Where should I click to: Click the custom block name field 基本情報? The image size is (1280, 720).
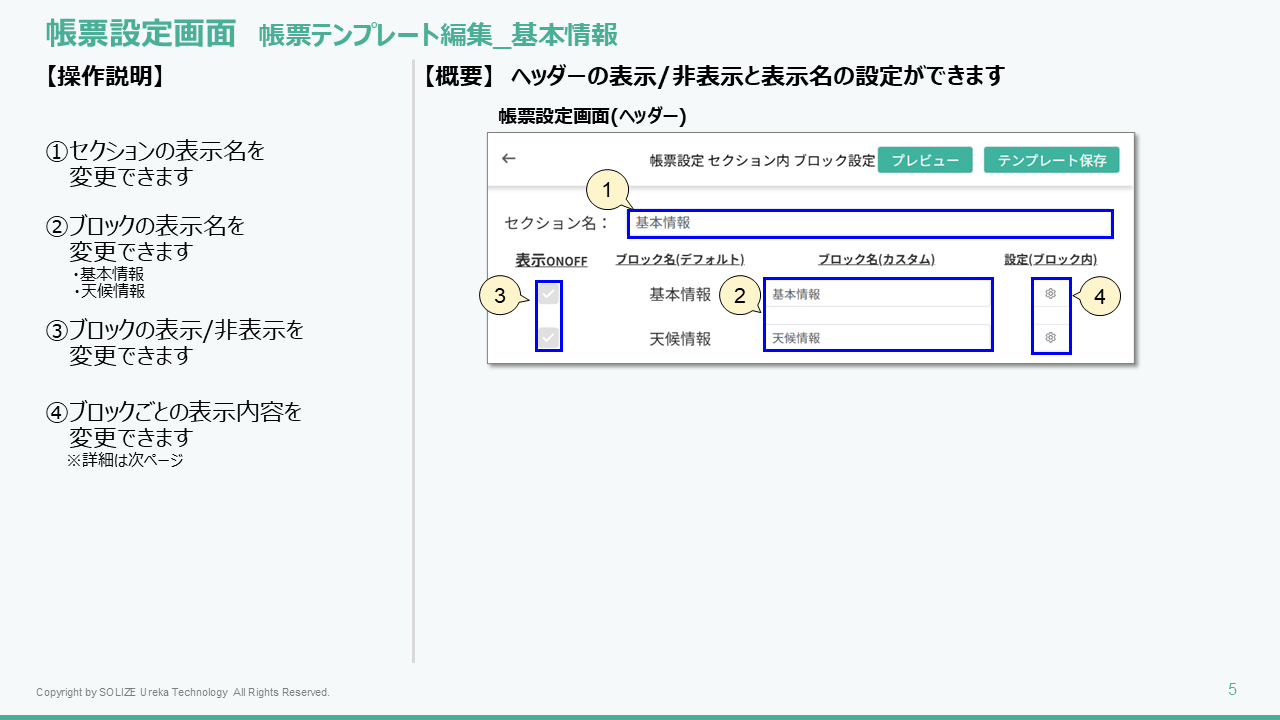[878, 294]
